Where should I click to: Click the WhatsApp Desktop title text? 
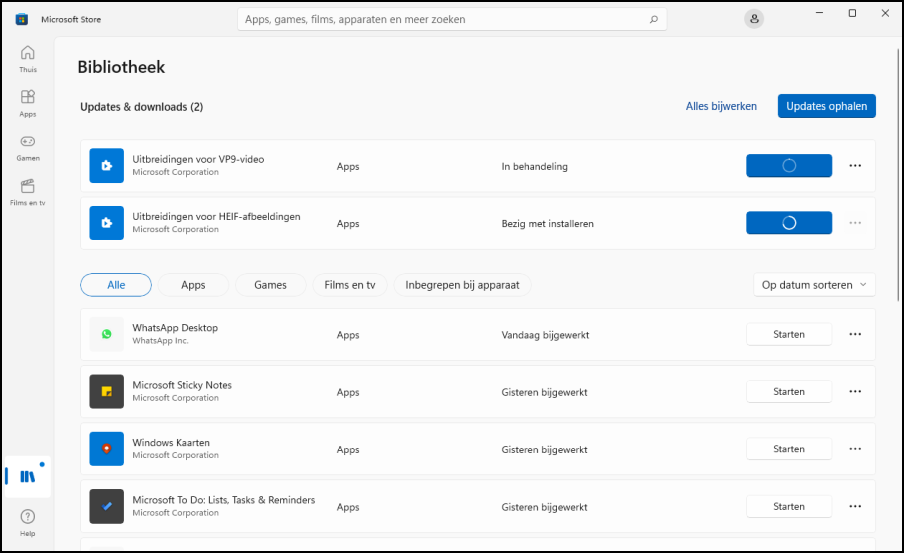(x=175, y=328)
